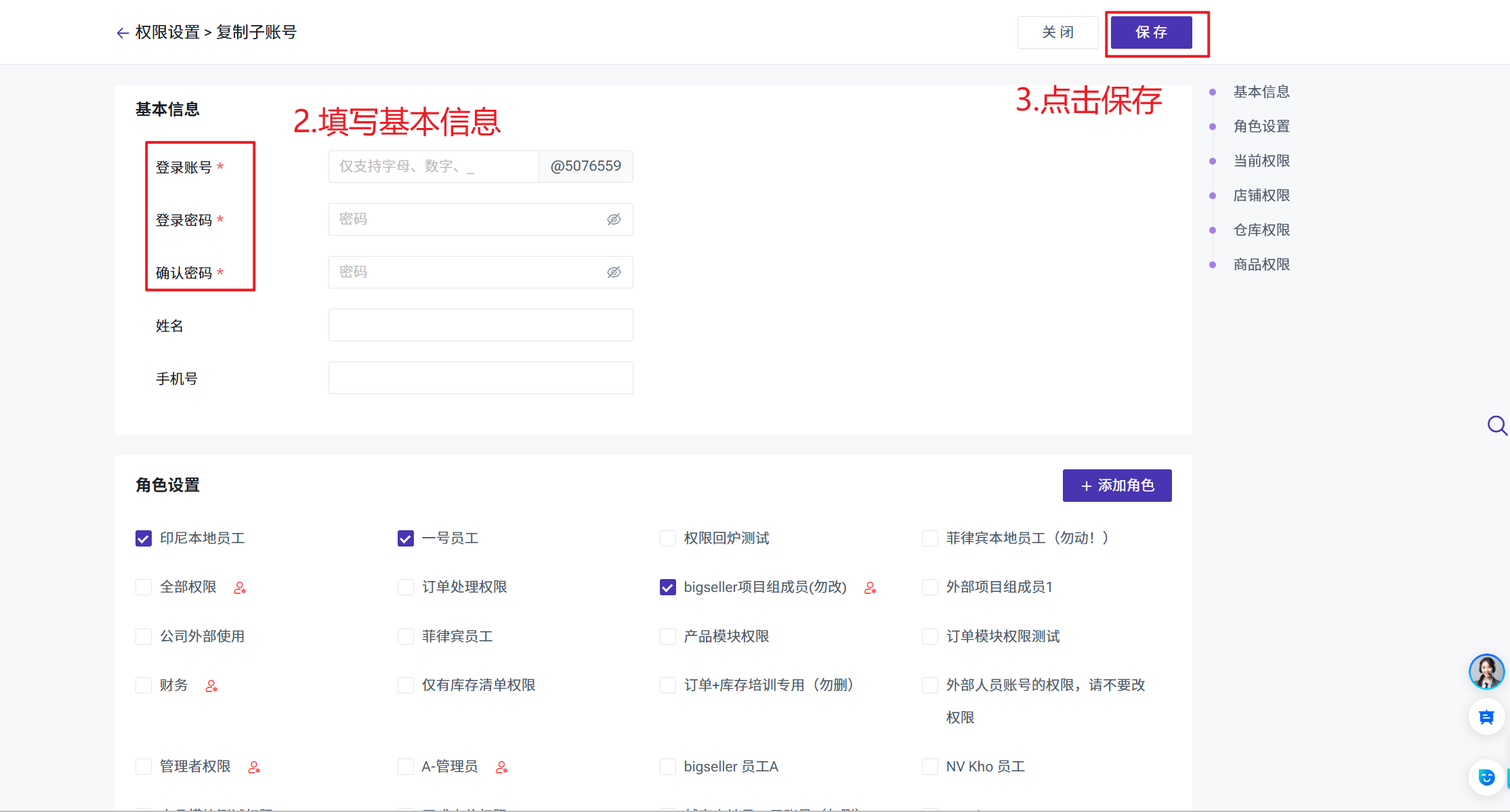This screenshot has height=812, width=1510.
Task: Go to 商品权限 anchor link
Action: 1261,264
